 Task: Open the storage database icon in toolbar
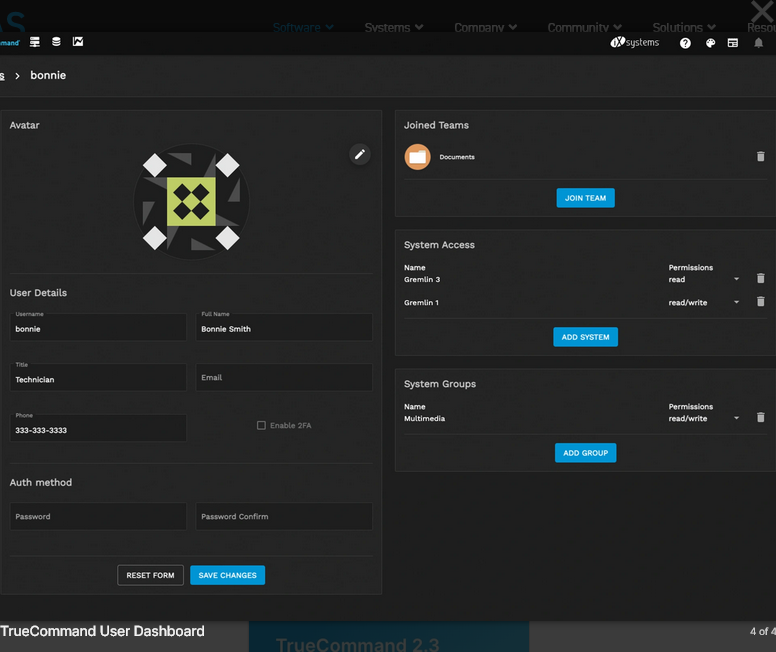(56, 42)
